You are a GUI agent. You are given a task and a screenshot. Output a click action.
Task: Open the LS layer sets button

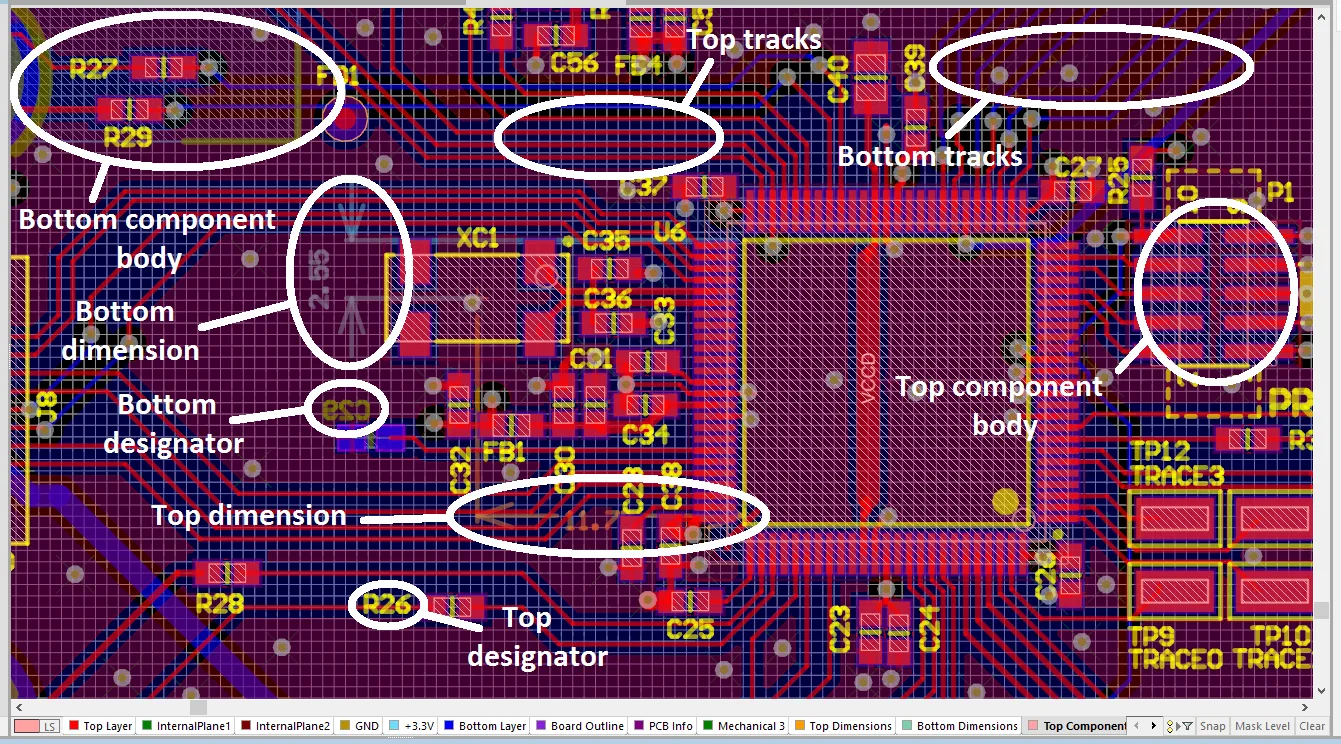pyautogui.click(x=37, y=727)
